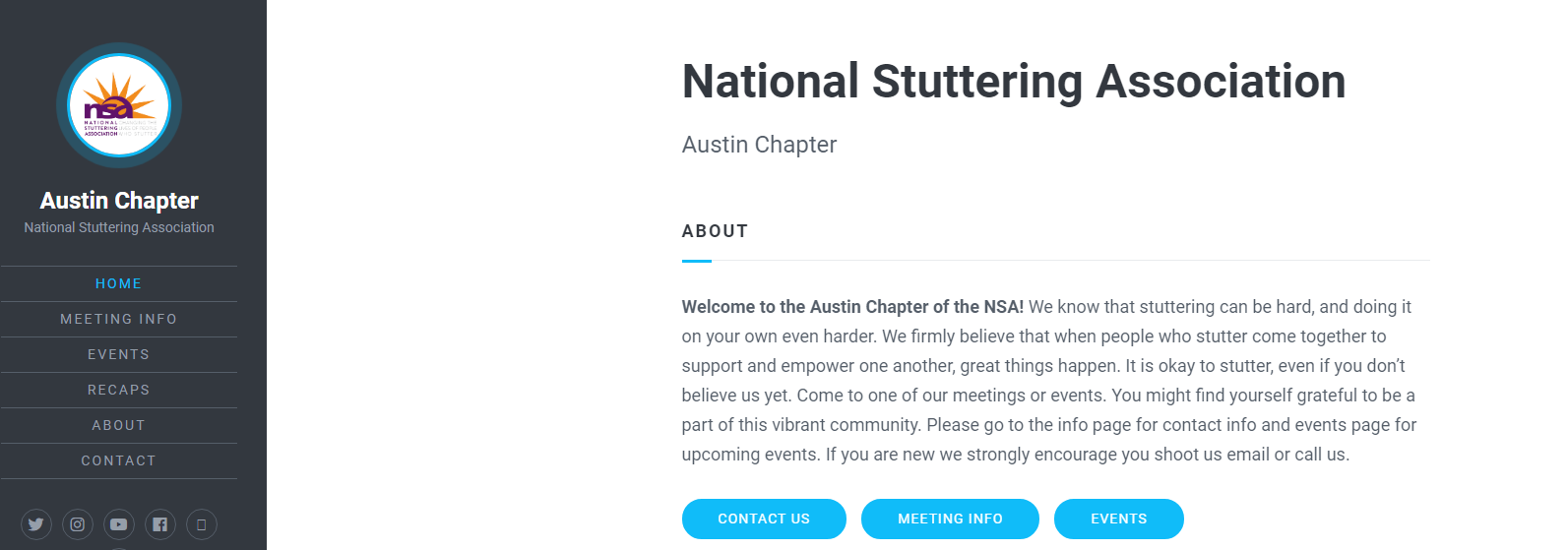Navigate to About in sidebar

tap(119, 425)
